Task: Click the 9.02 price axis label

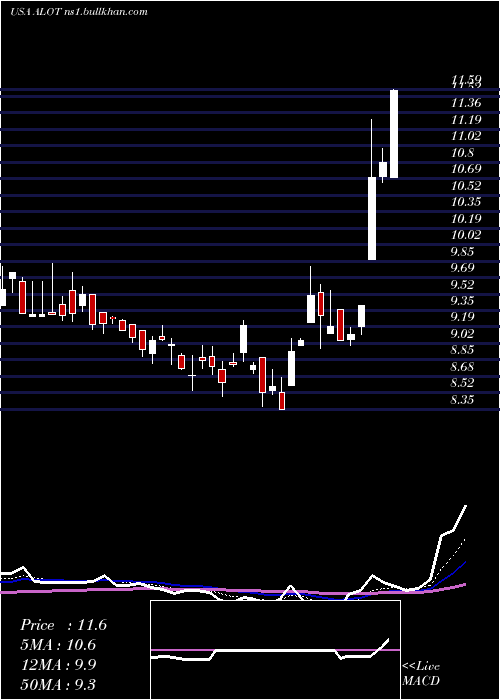Action: [462, 334]
